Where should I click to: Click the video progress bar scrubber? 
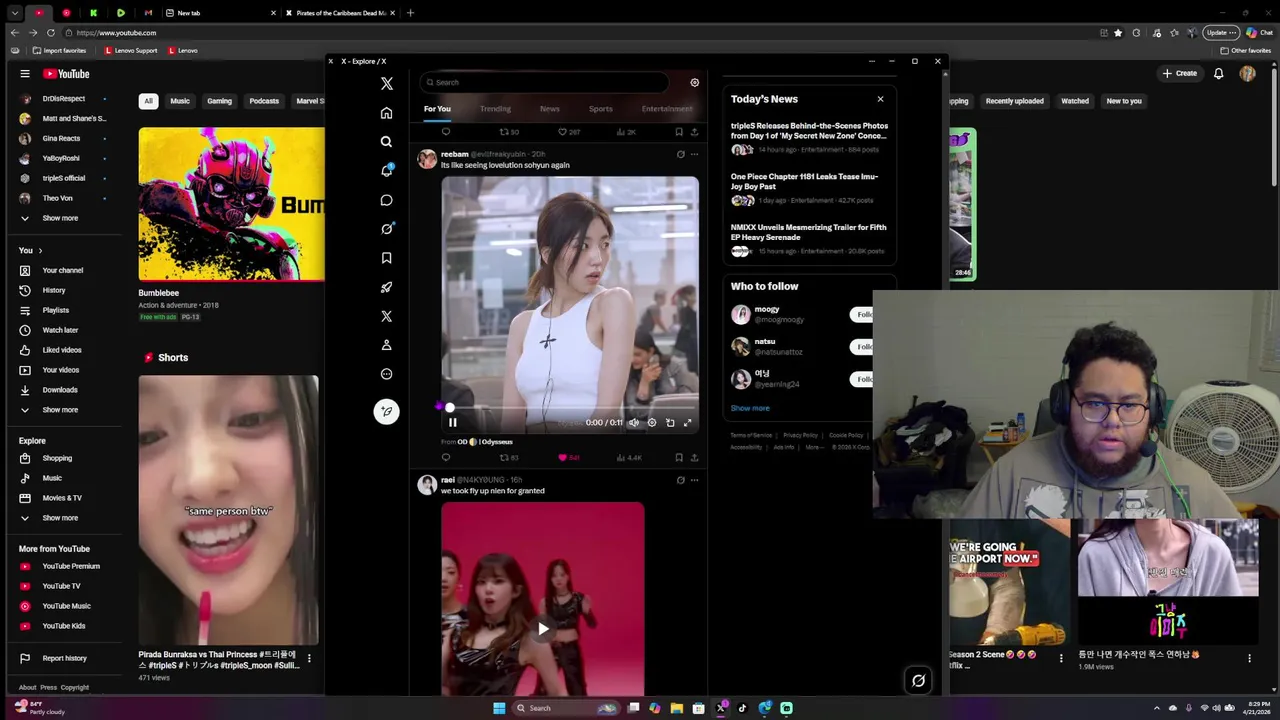[449, 407]
